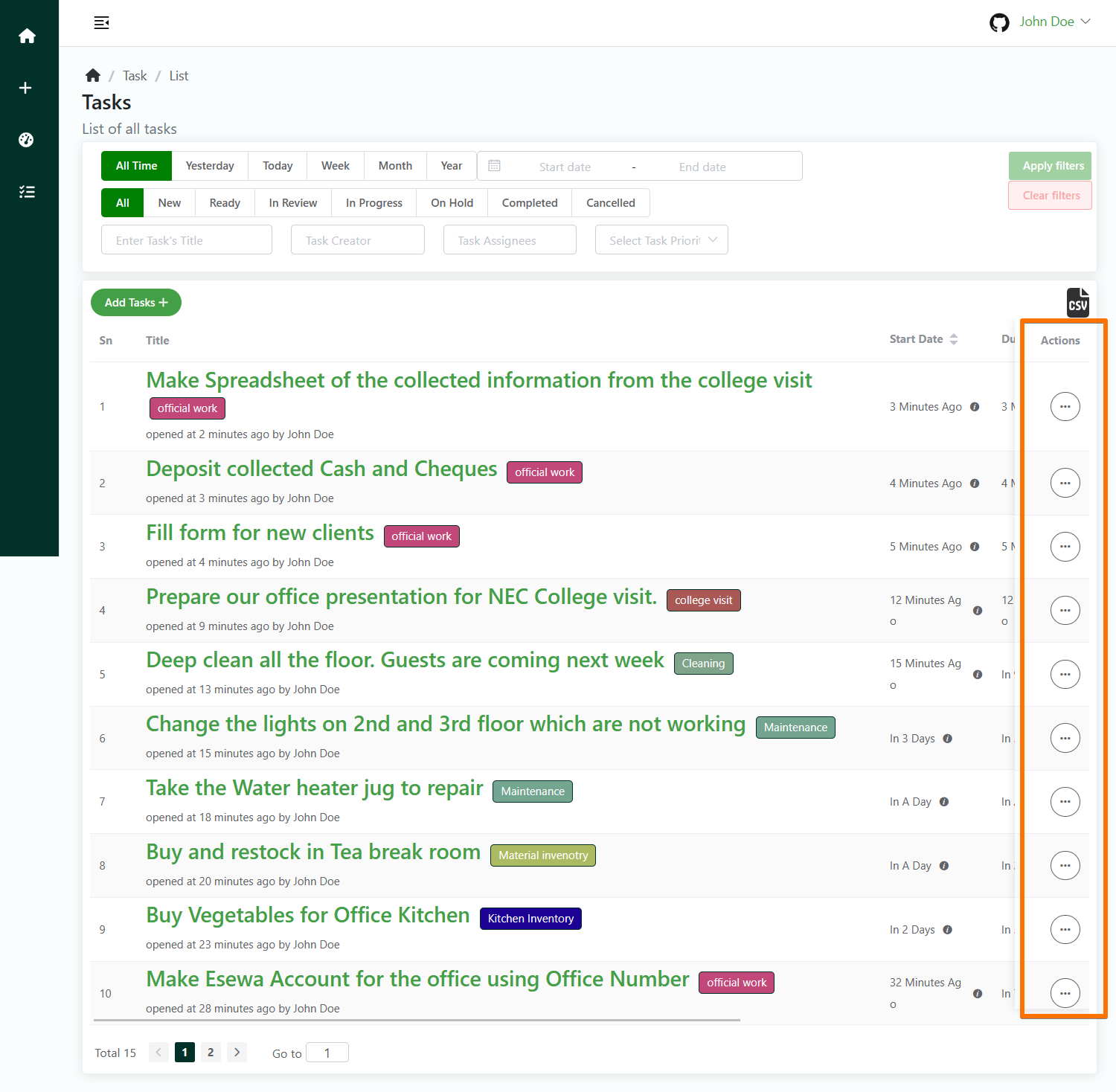The image size is (1116, 1092).
Task: Filter tasks by On Hold status
Action: point(452,203)
